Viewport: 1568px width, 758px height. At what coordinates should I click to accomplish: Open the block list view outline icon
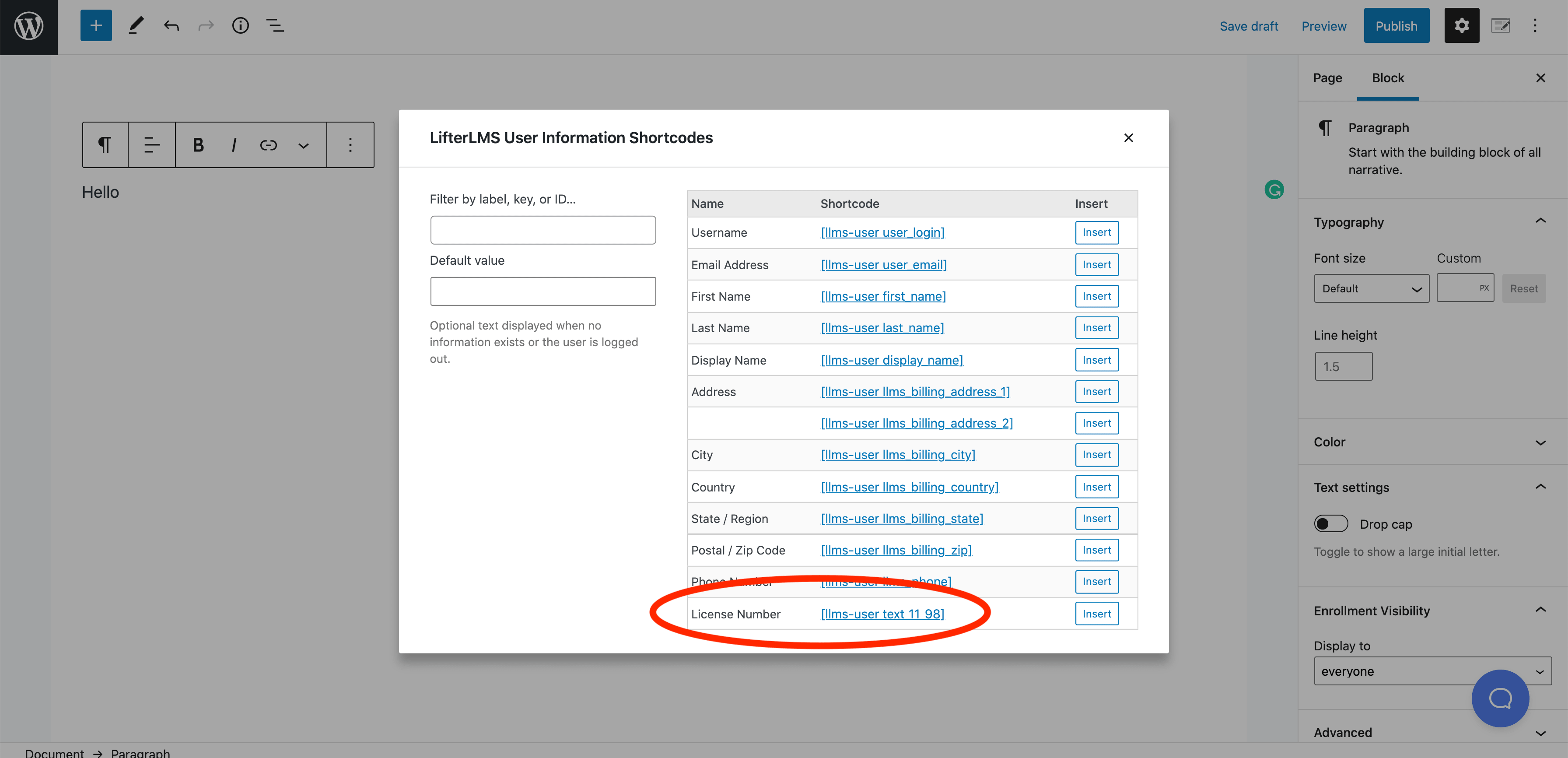click(x=275, y=25)
